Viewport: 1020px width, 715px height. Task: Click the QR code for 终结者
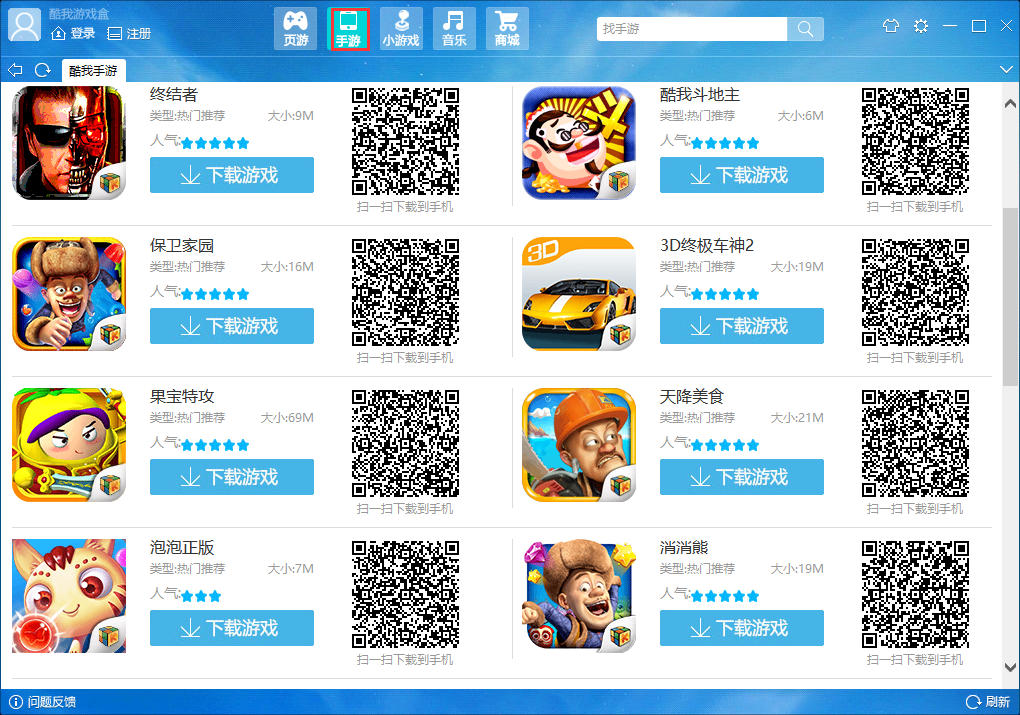coord(405,142)
